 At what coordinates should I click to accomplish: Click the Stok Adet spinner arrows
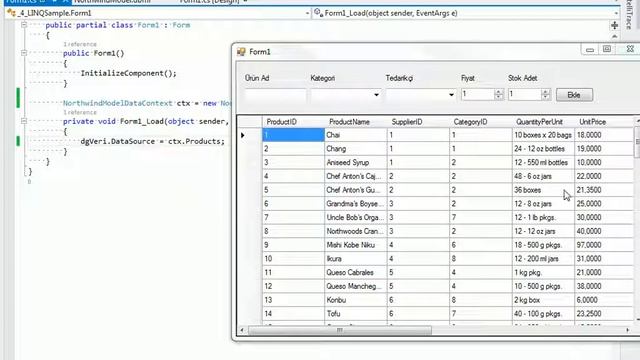pos(546,94)
